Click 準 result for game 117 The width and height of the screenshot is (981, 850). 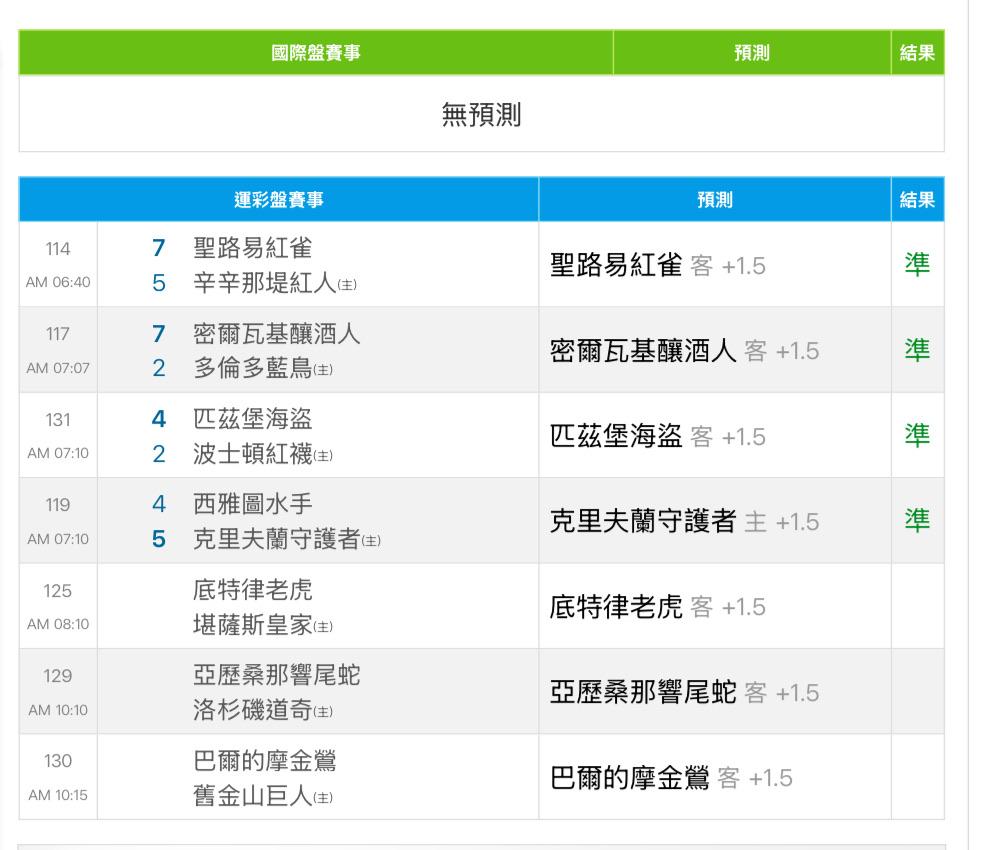point(917,350)
